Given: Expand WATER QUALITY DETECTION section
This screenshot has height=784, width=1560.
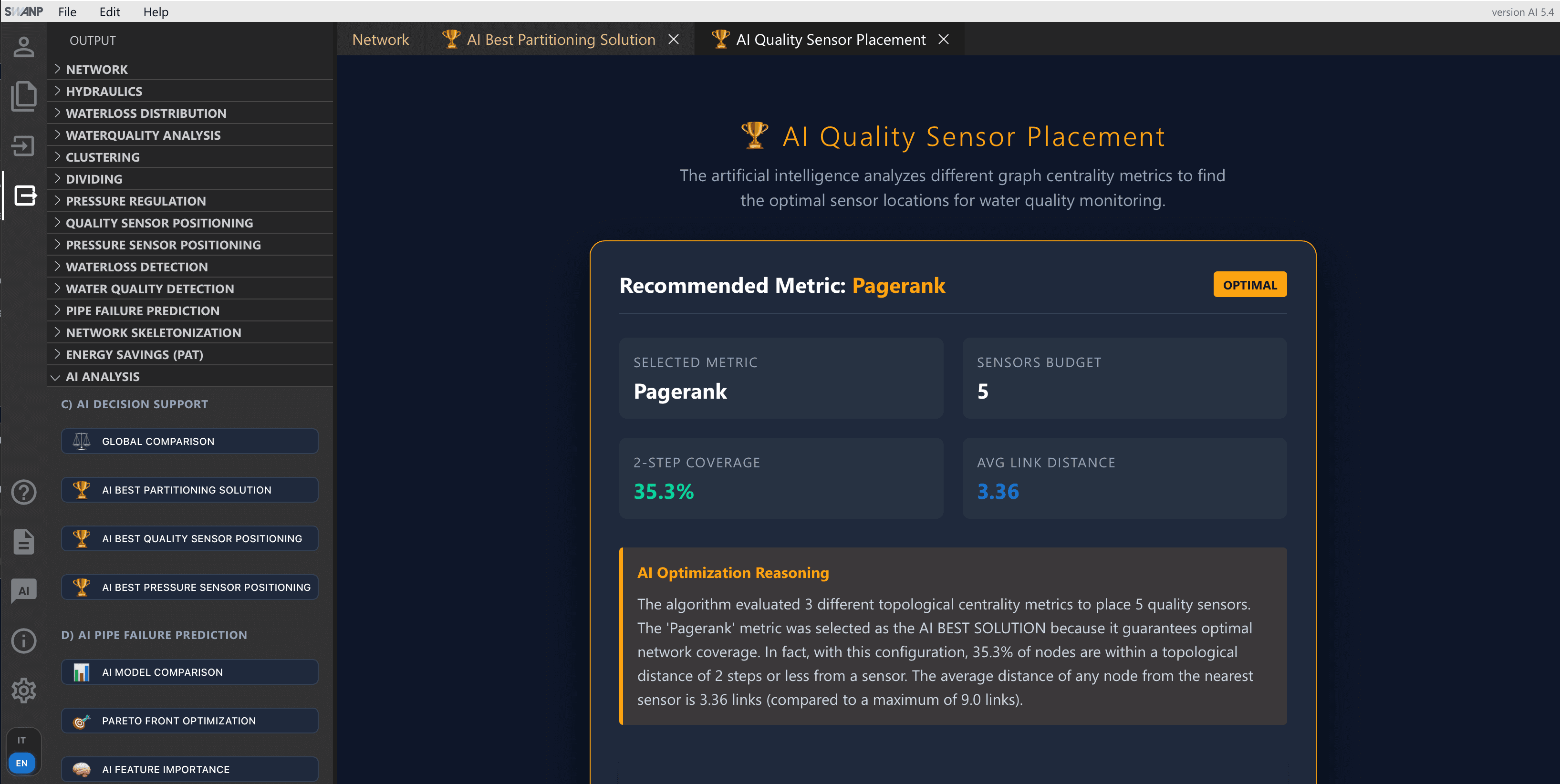Looking at the screenshot, I should click(189, 289).
